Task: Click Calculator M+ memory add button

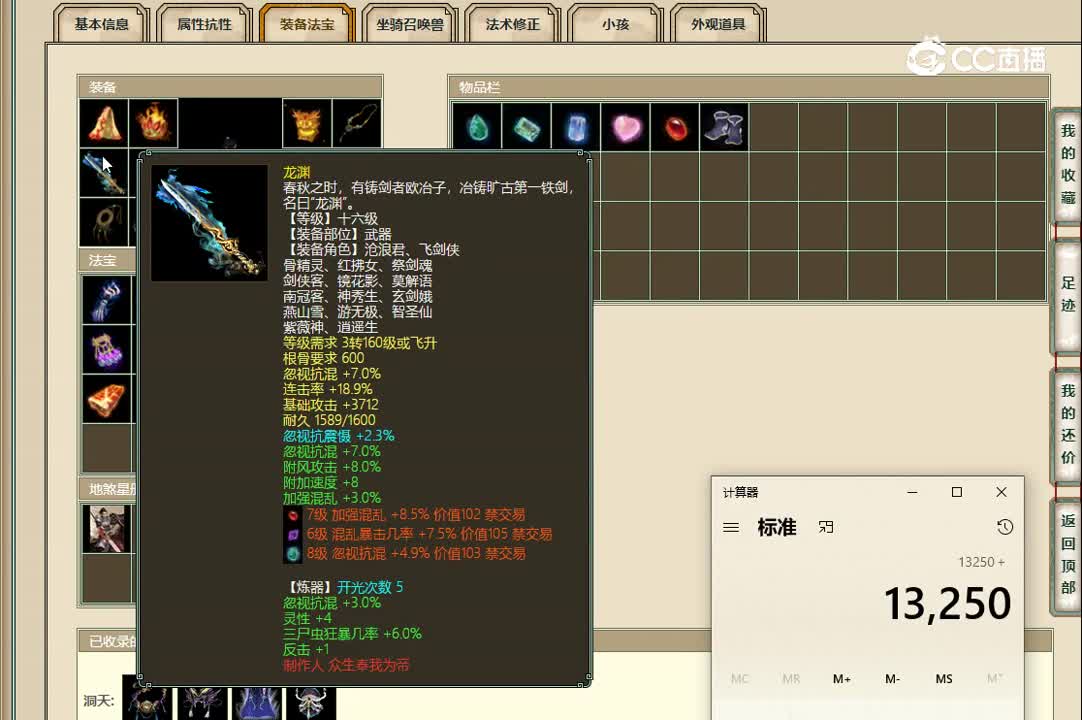Action: click(842, 679)
